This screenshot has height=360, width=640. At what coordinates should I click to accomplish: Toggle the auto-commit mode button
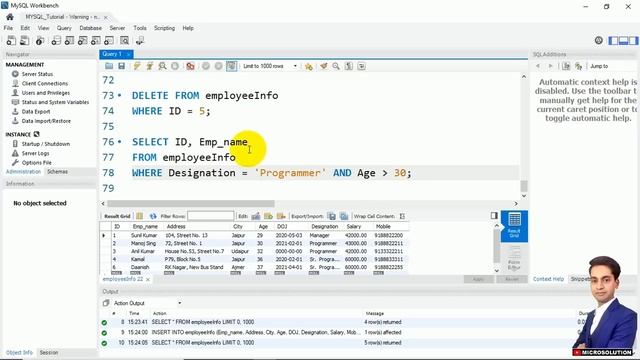231,66
